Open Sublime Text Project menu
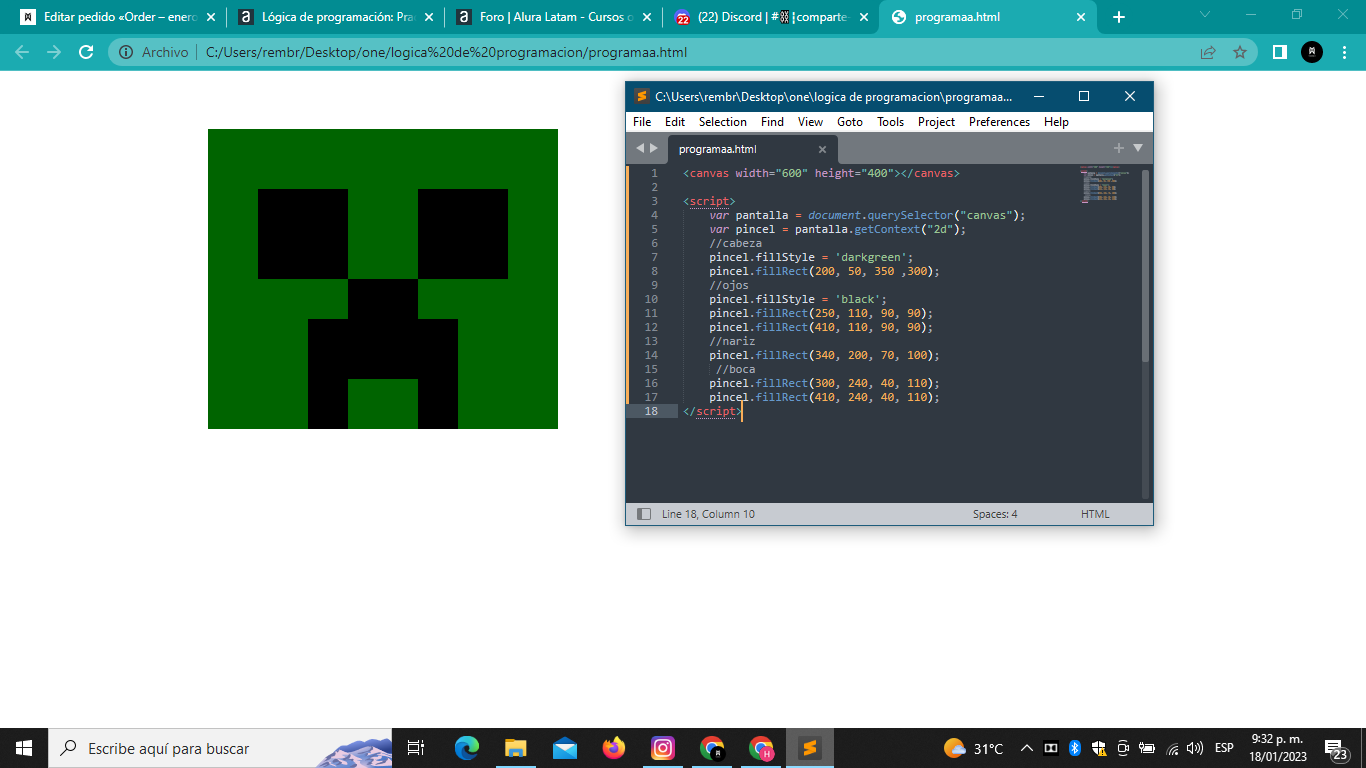1366x768 pixels. pyautogui.click(x=936, y=122)
